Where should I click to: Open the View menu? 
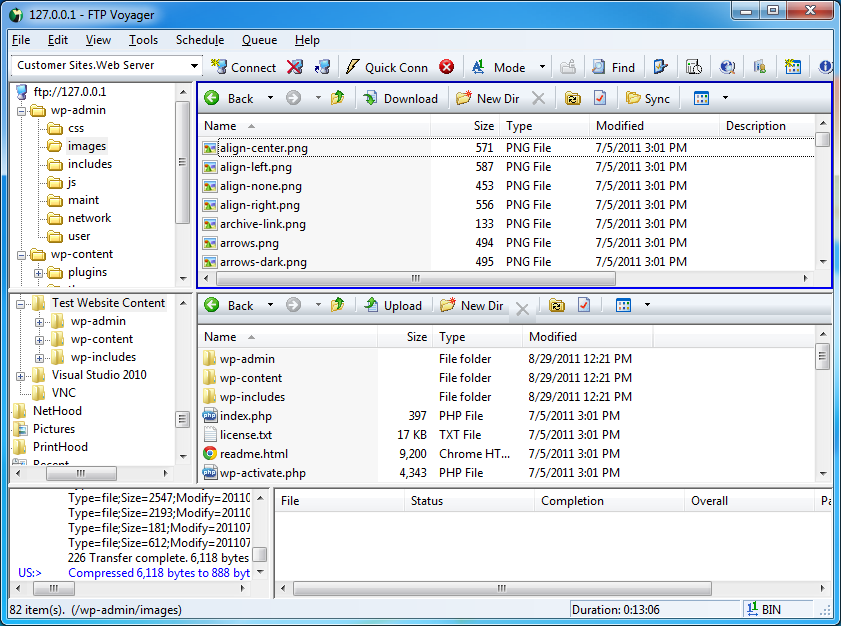tap(98, 40)
